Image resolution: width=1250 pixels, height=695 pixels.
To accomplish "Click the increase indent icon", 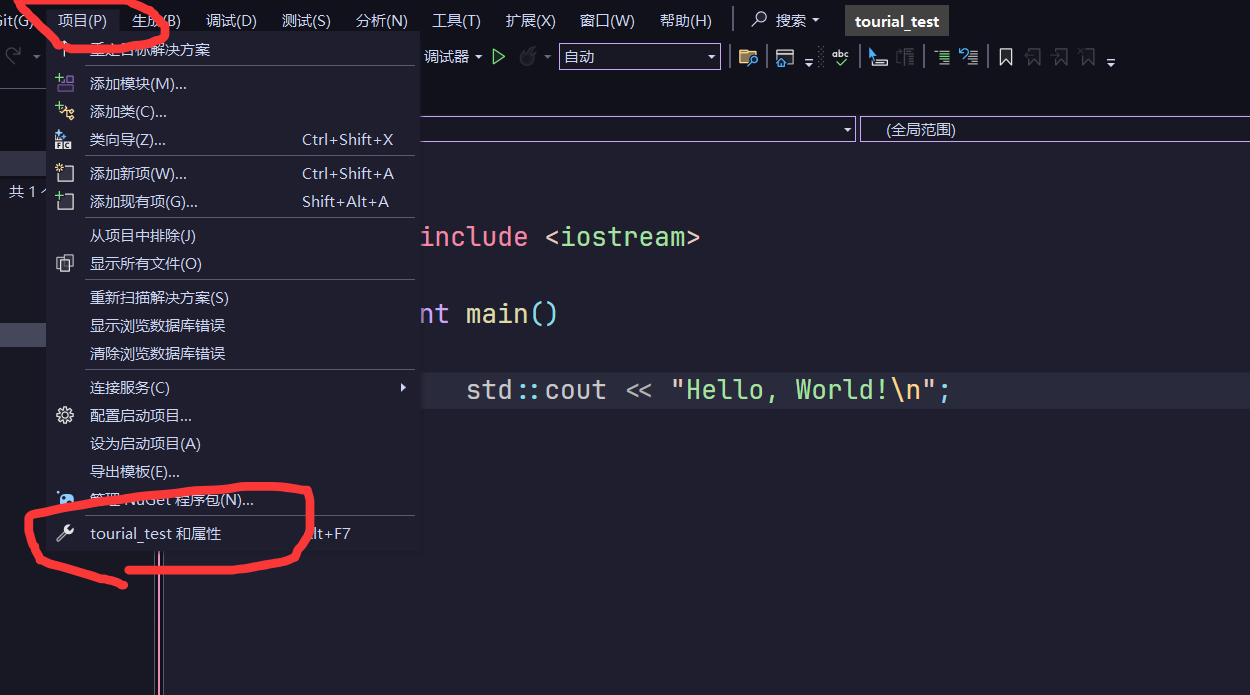I will (942, 57).
